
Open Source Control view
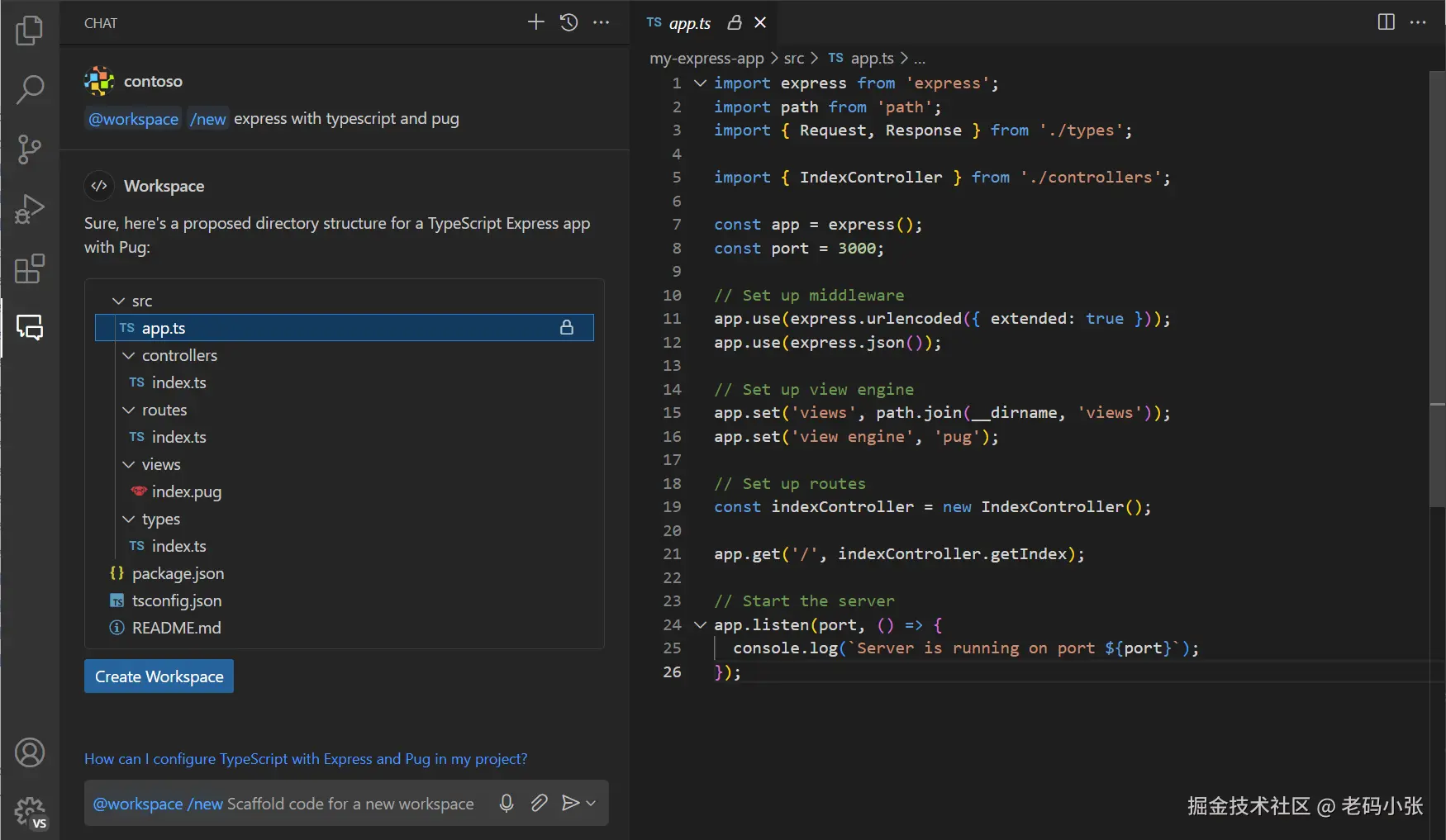(30, 149)
